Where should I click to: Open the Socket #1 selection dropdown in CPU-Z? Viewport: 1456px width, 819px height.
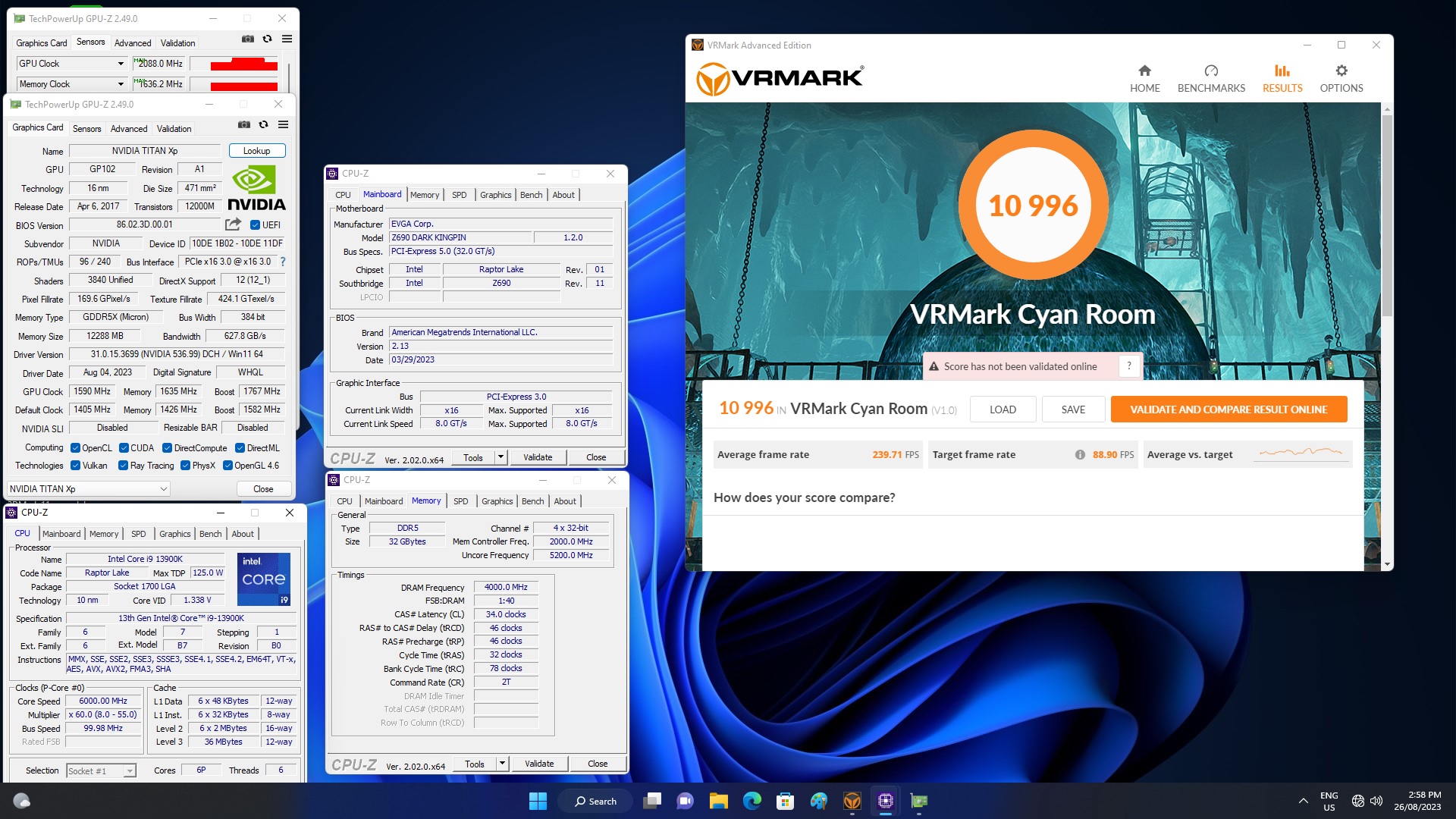[x=101, y=771]
